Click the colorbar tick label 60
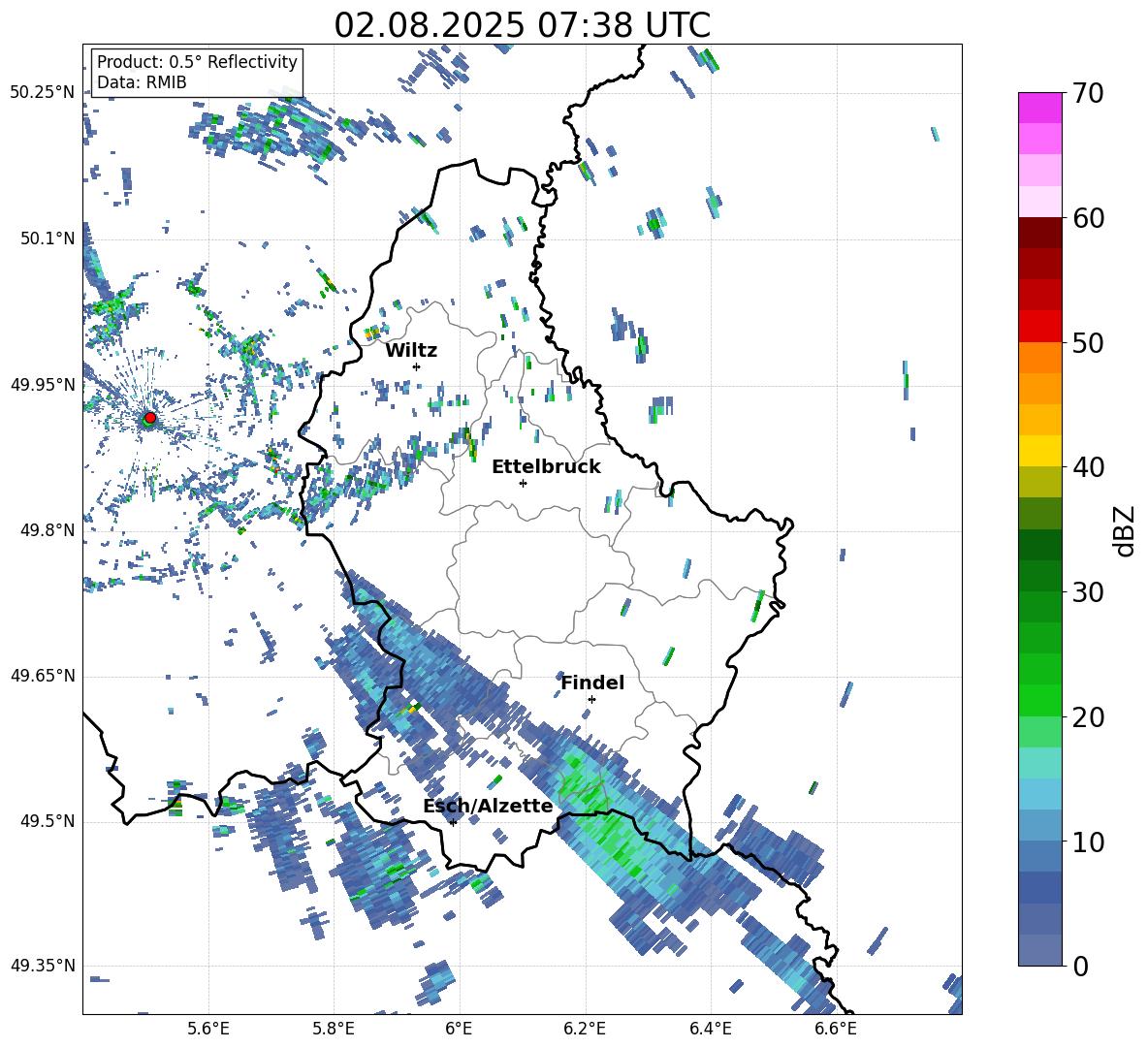This screenshot has height=1048, width=1148. coord(1088,218)
